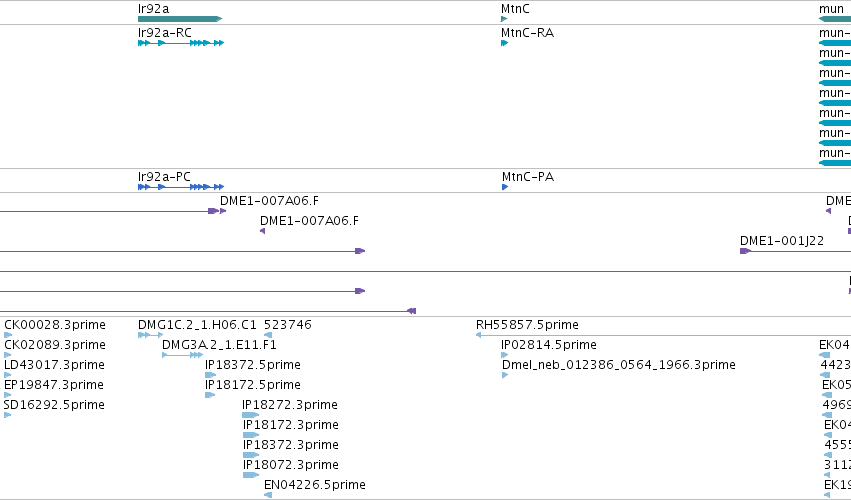Click the IP02814.5prime EST label

[549, 345]
